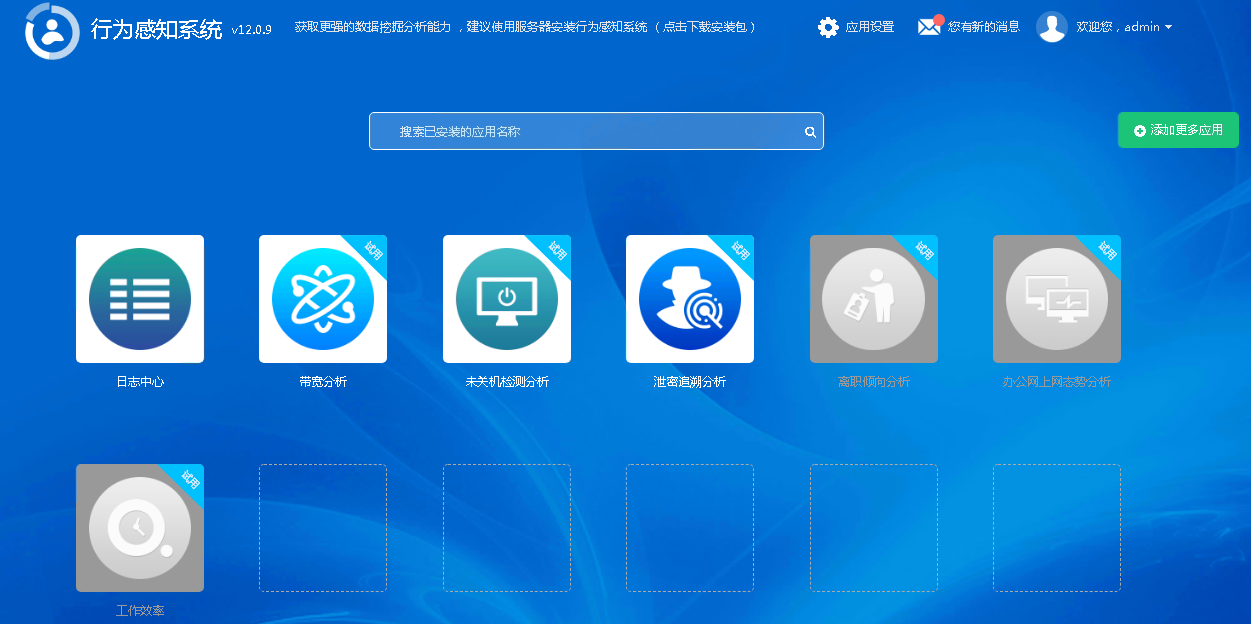Image resolution: width=1251 pixels, height=624 pixels.
Task: Open the 工作效率 clock app icon
Action: pyautogui.click(x=140, y=528)
